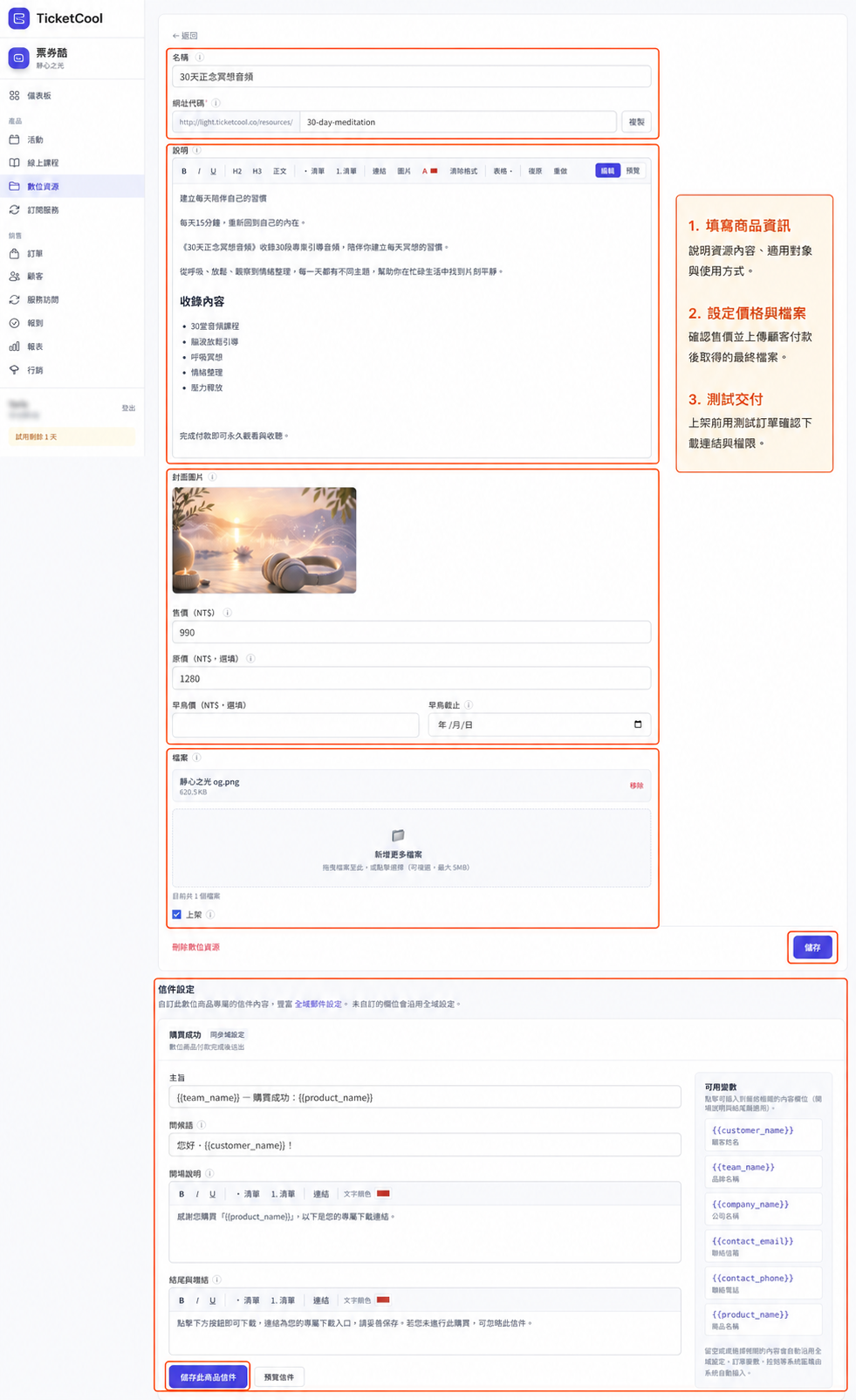Image resolution: width=856 pixels, height=1400 pixels.
Task: Click 復原 undo in 說明 editor
Action: pos(535,171)
